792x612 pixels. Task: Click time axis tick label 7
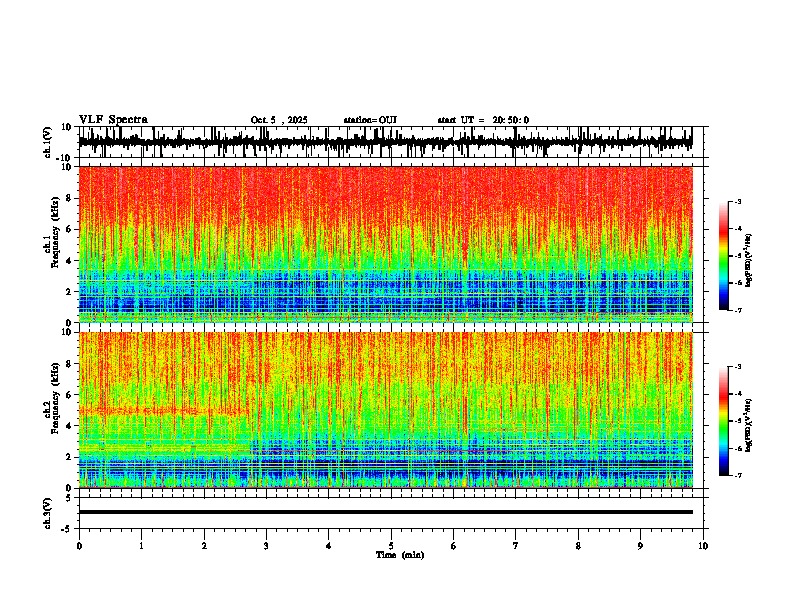coord(516,546)
